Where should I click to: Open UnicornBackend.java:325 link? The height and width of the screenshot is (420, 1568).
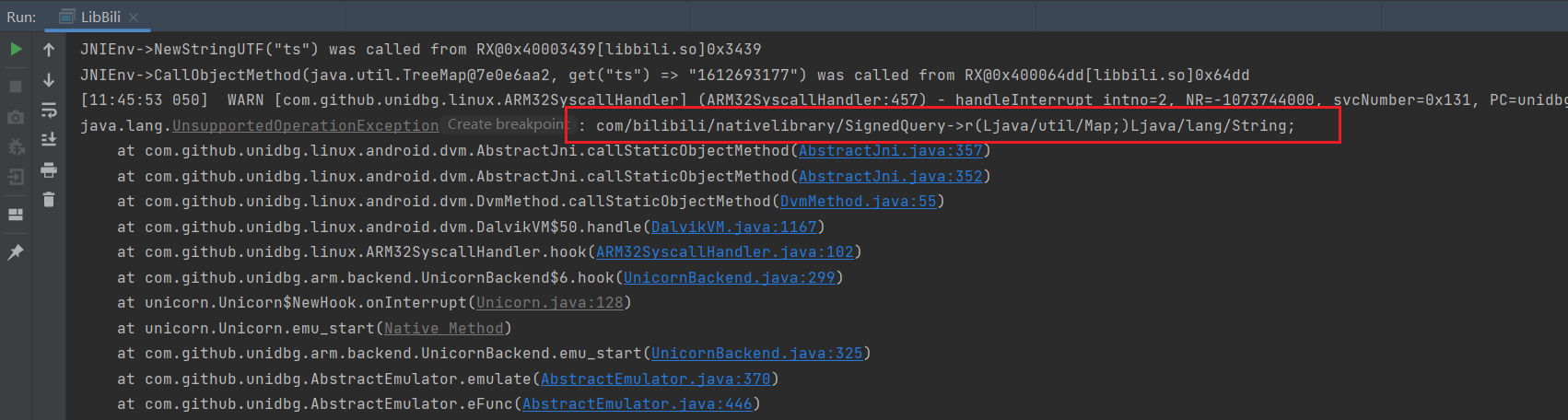tap(756, 353)
